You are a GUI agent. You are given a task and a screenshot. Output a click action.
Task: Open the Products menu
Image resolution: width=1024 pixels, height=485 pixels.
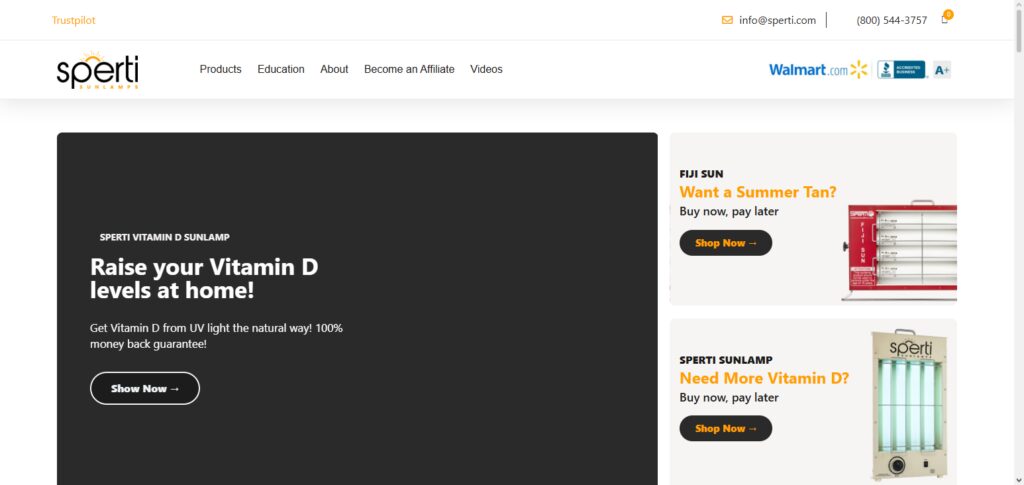point(221,69)
